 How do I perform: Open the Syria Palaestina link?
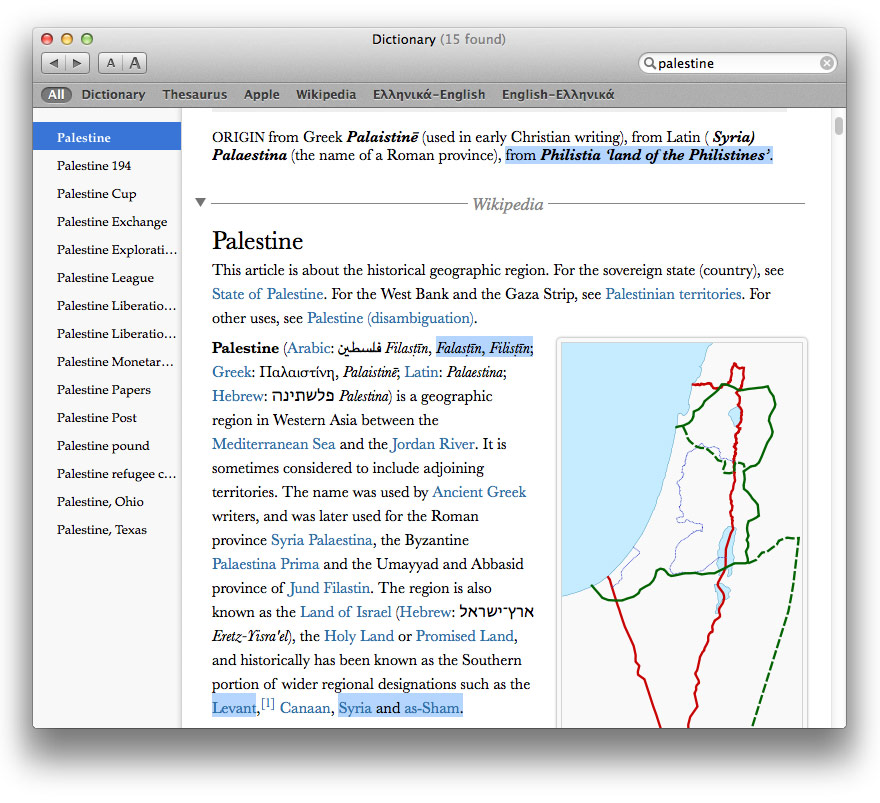pos(322,540)
